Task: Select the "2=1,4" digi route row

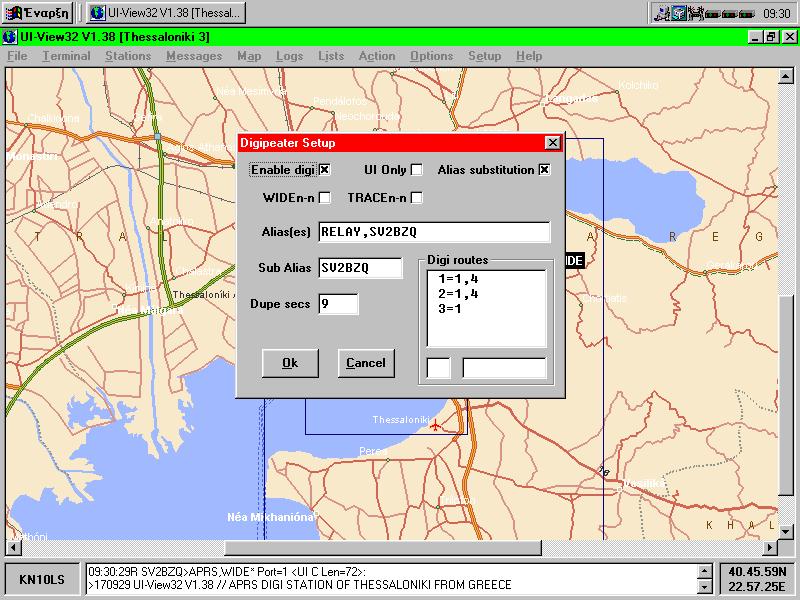Action: (x=486, y=293)
